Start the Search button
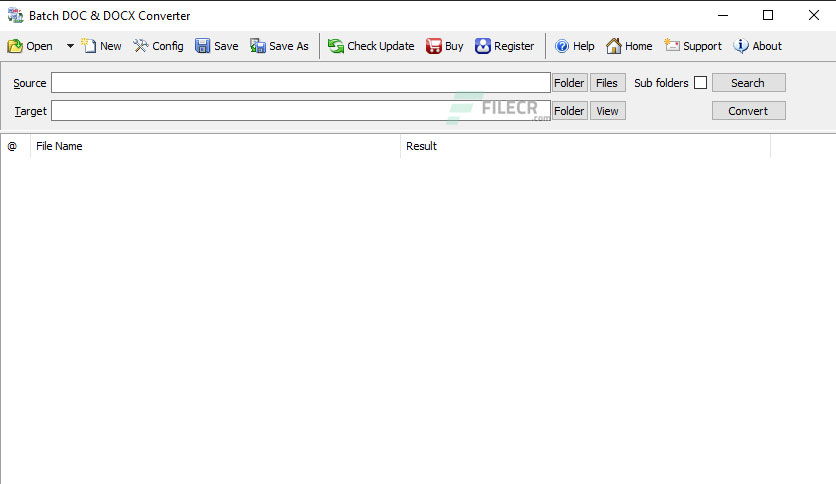The height and width of the screenshot is (484, 836). tap(749, 83)
